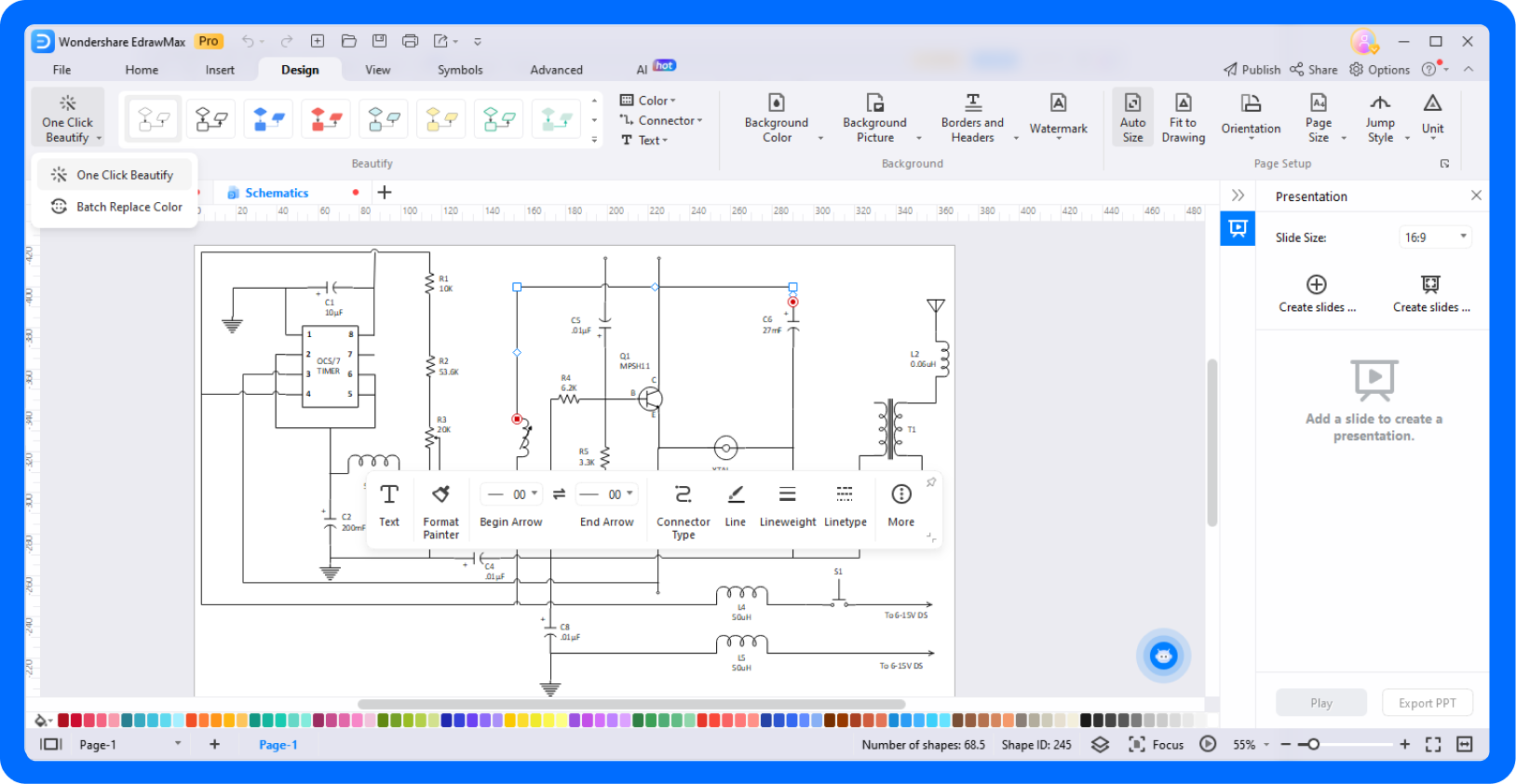This screenshot has width=1516, height=784.
Task: Open the Lineweight options
Action: pos(788,506)
